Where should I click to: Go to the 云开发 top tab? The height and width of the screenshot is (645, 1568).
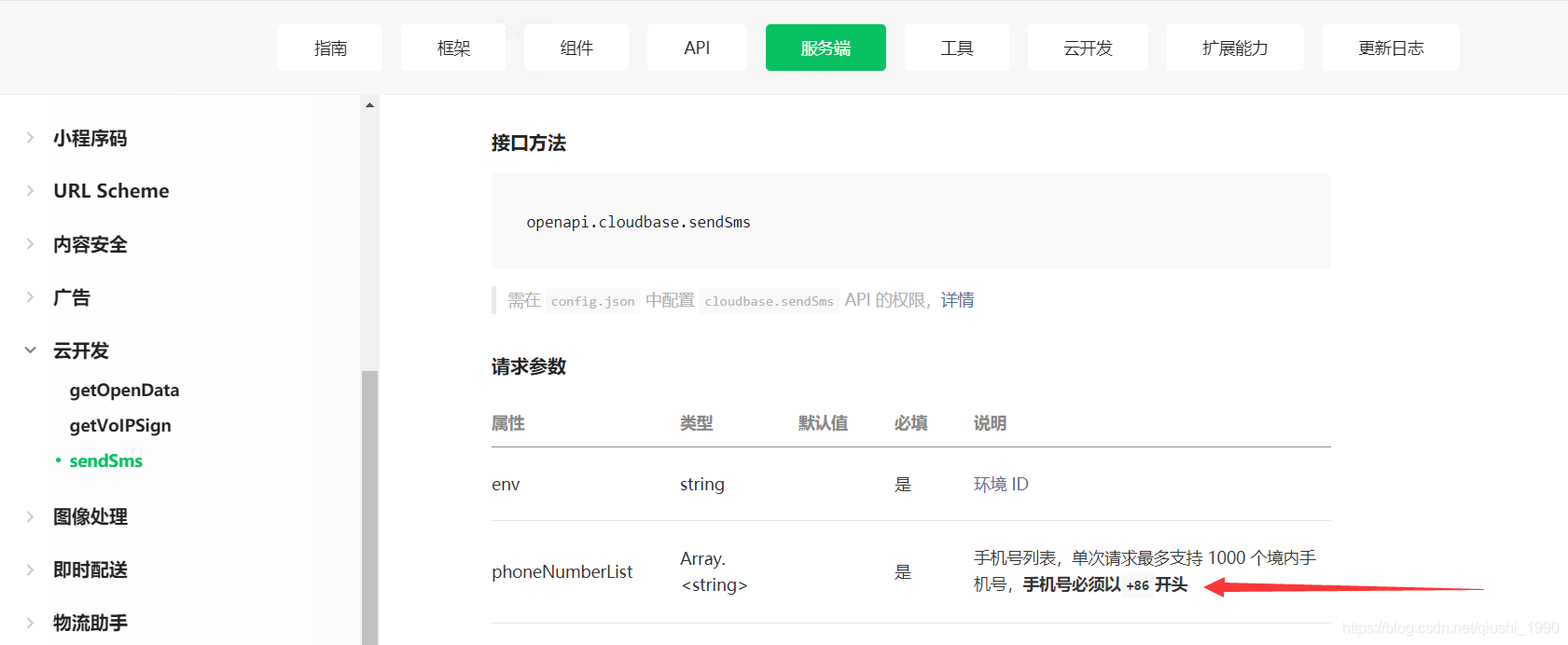pos(1088,48)
